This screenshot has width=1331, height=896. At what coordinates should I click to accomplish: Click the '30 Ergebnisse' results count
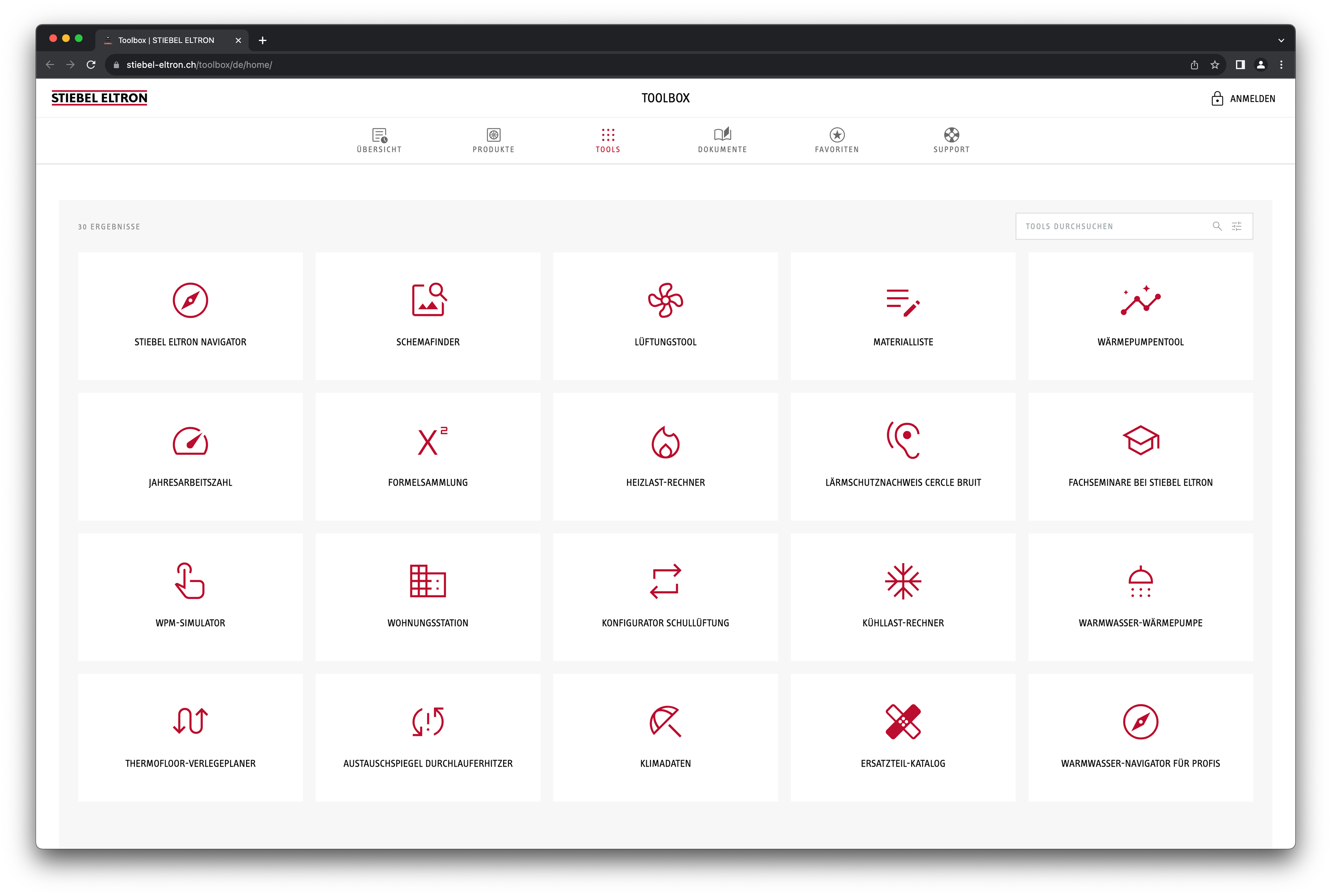(109, 227)
